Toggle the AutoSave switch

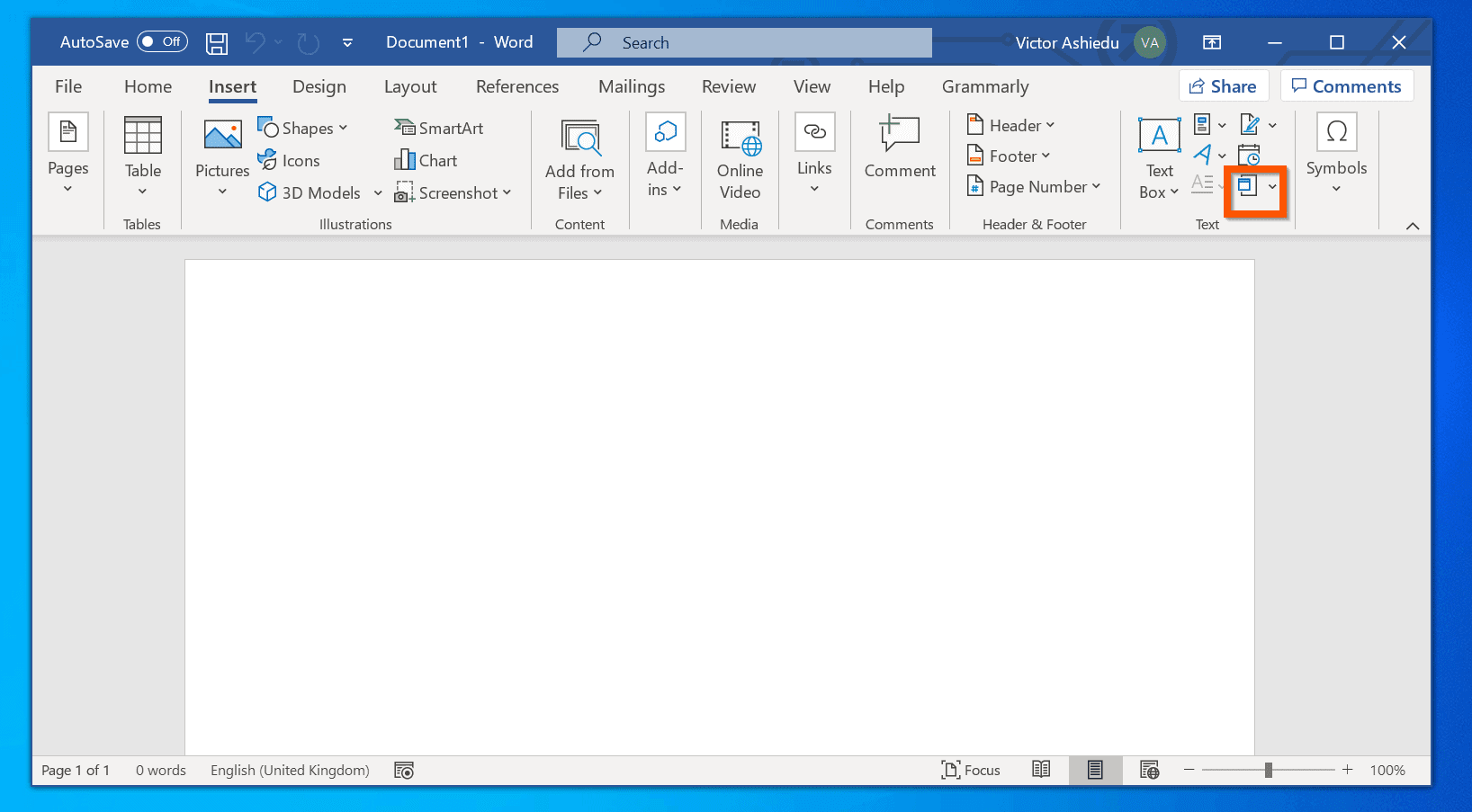coord(162,41)
